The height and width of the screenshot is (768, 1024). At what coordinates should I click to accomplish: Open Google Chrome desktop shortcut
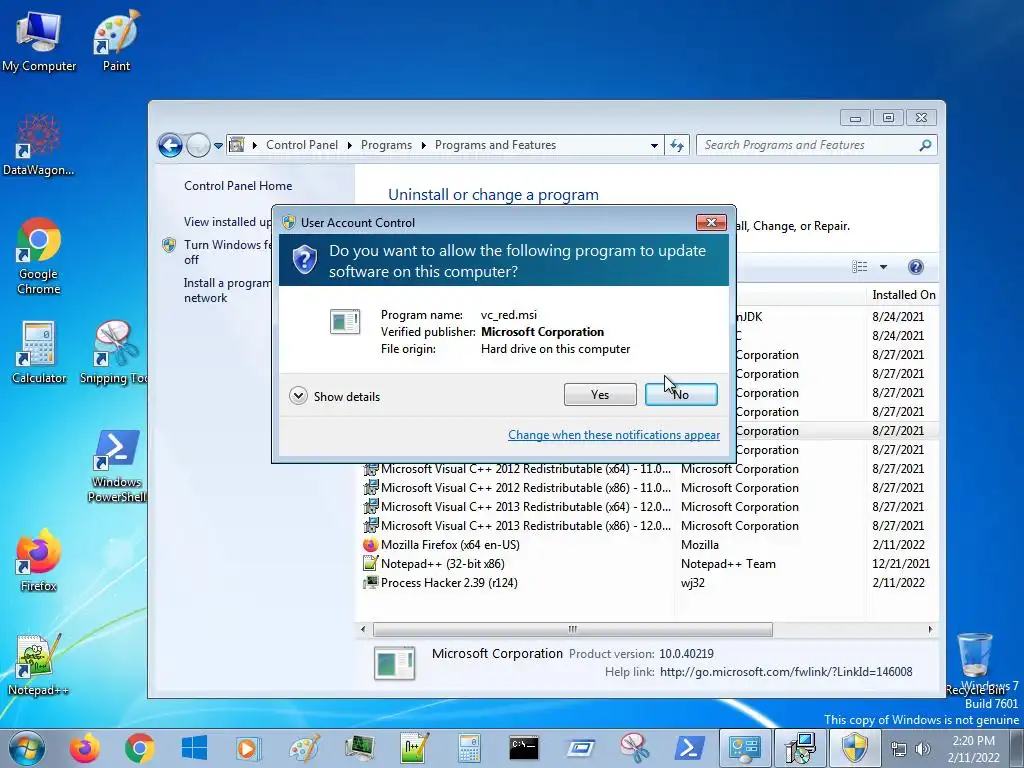(x=38, y=256)
